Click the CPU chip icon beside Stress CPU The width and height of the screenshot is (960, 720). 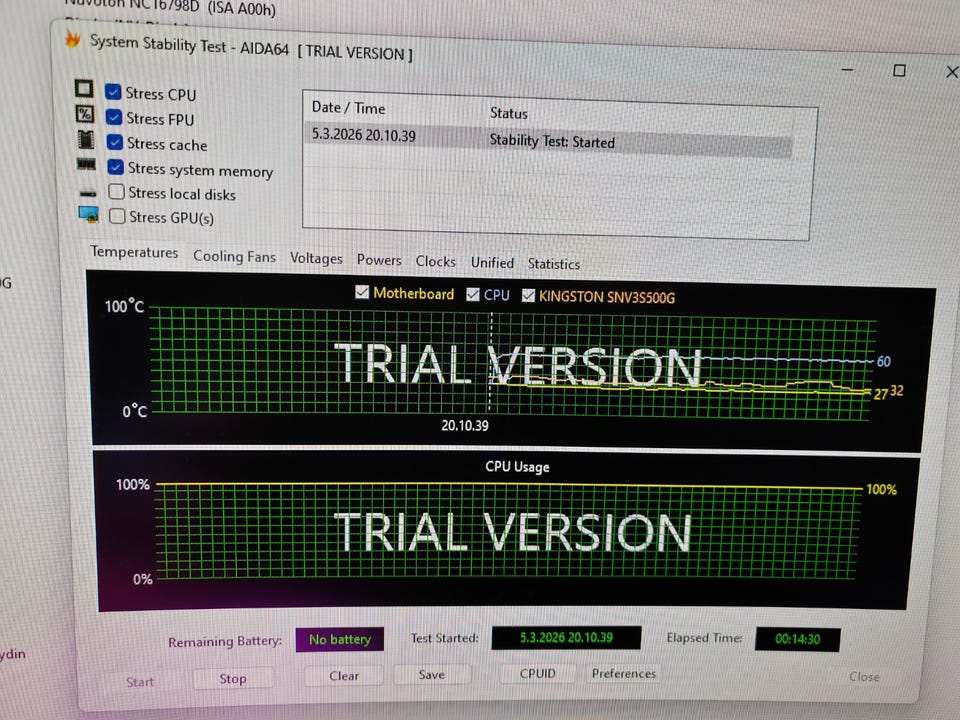click(84, 89)
